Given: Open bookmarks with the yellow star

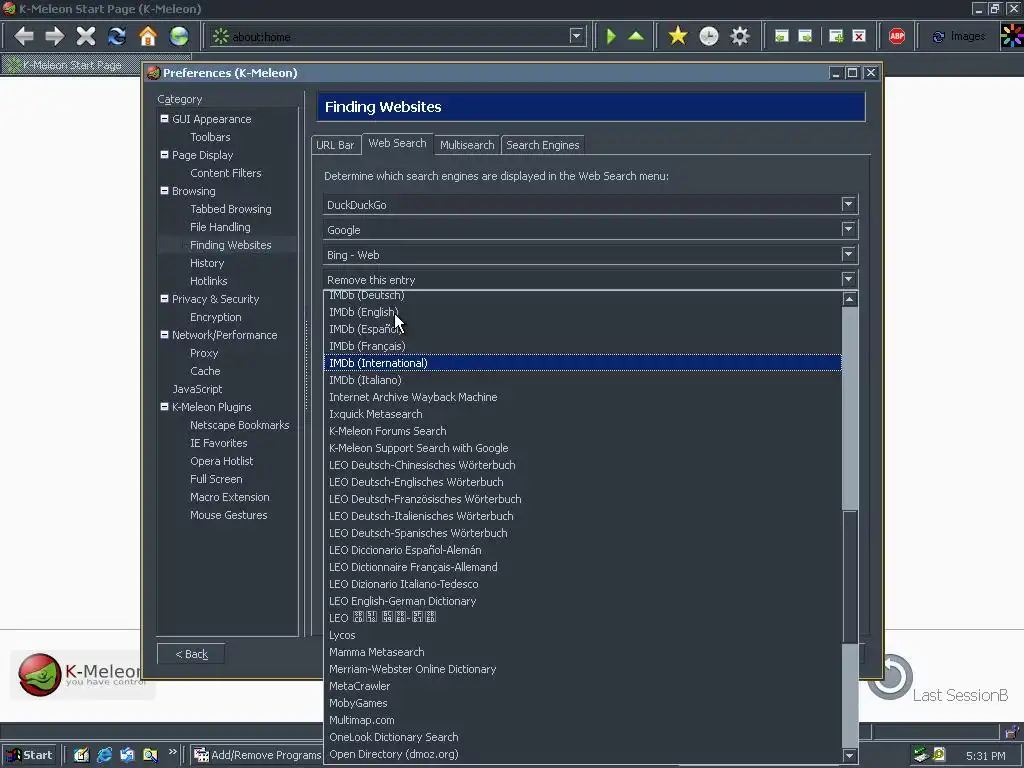Looking at the screenshot, I should [x=678, y=36].
